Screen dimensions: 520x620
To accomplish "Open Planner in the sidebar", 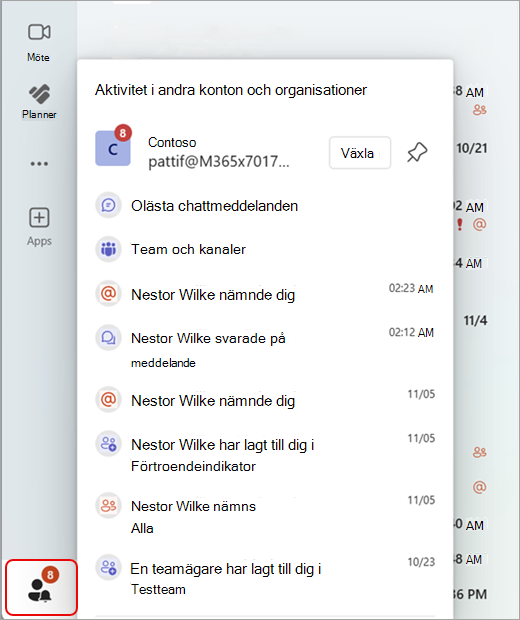I will [x=39, y=101].
